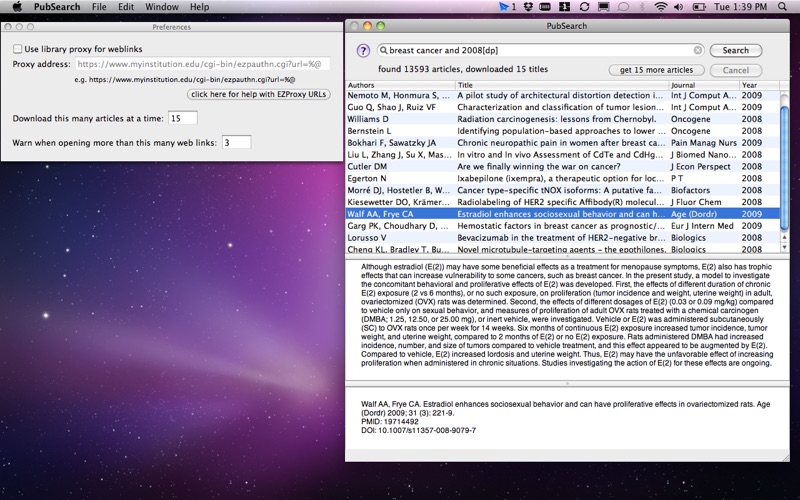Click get 15 more articles button

tap(656, 70)
